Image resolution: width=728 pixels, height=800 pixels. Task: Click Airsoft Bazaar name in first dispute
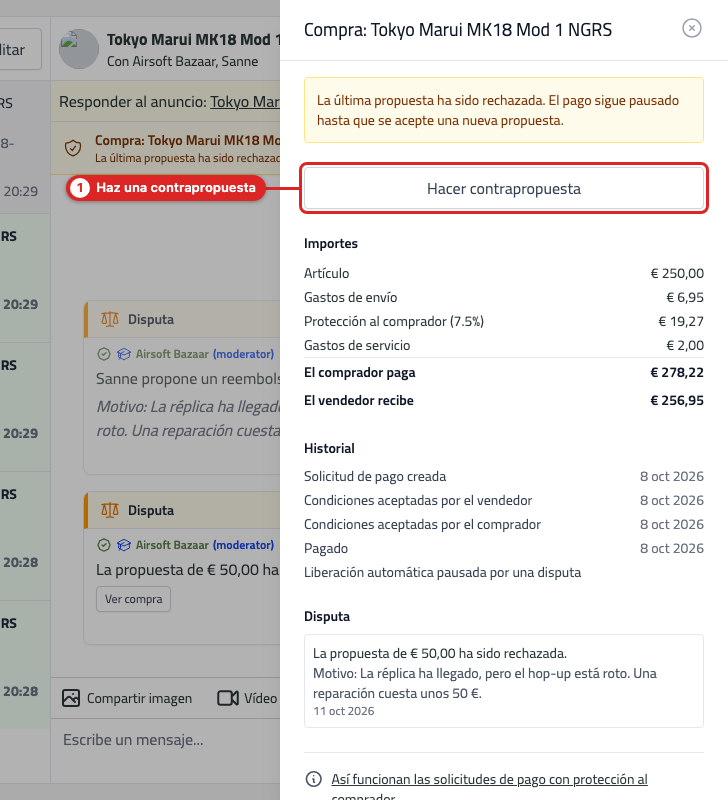point(172,354)
